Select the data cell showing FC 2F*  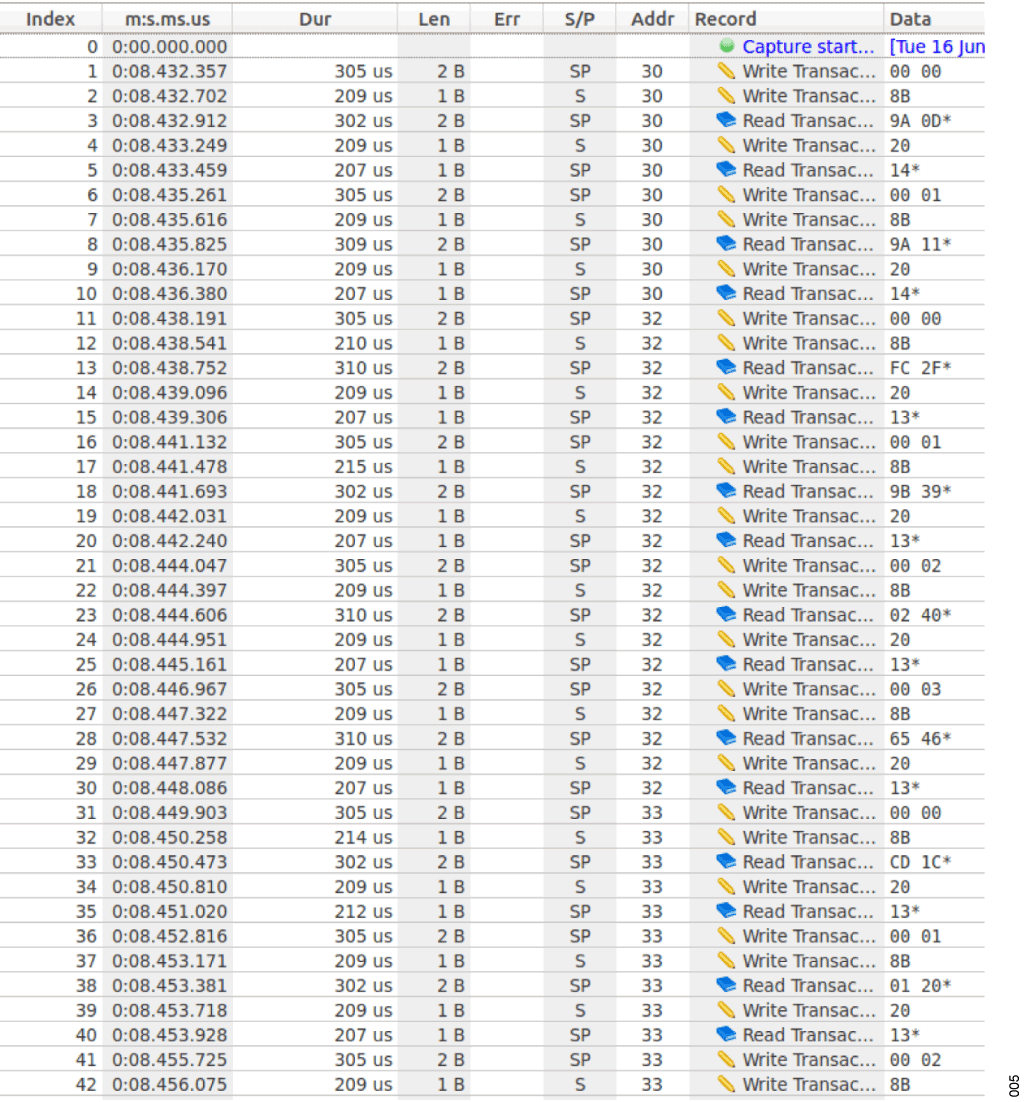(920, 368)
